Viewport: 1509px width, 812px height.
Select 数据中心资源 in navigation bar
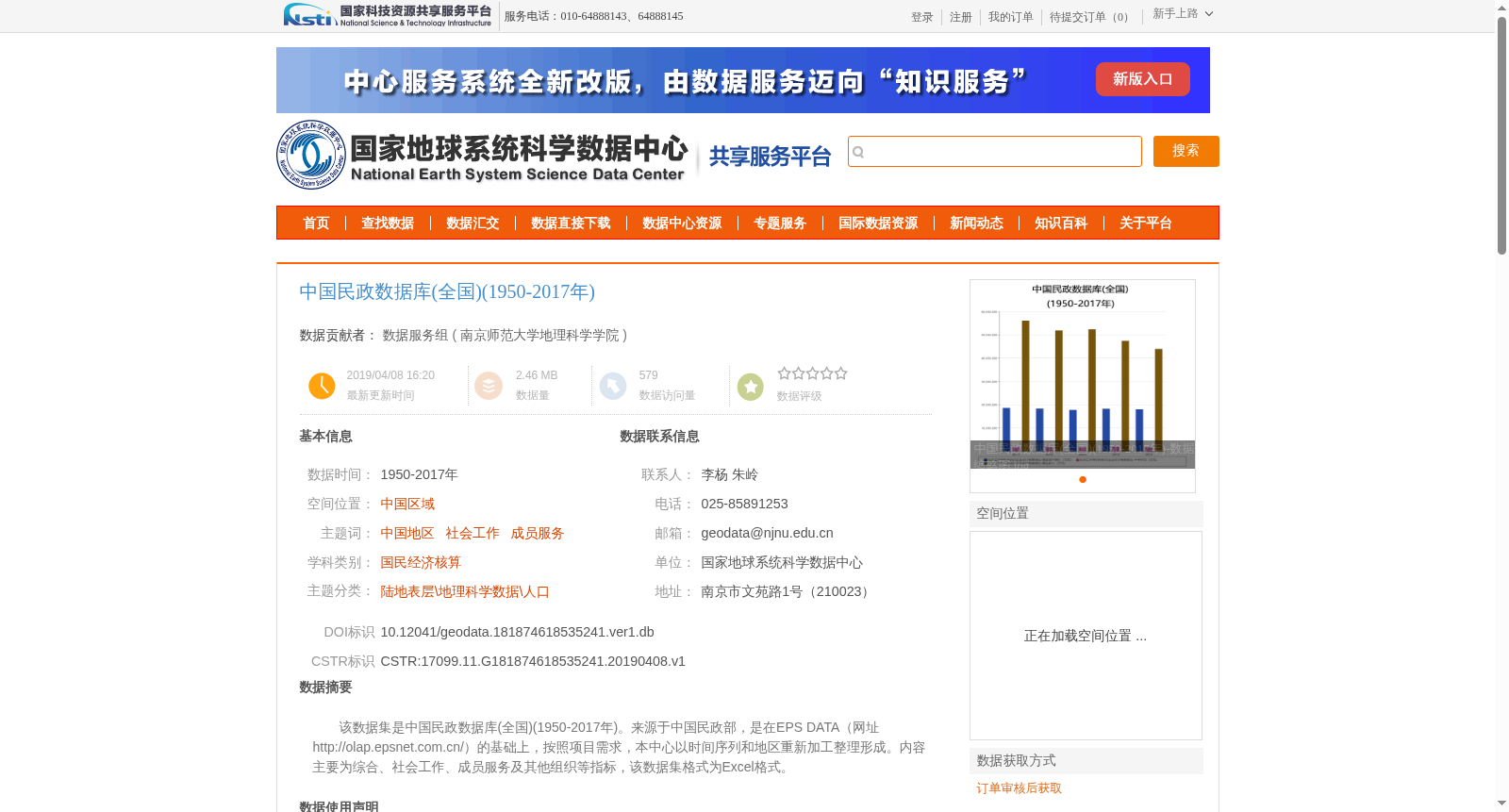click(682, 224)
